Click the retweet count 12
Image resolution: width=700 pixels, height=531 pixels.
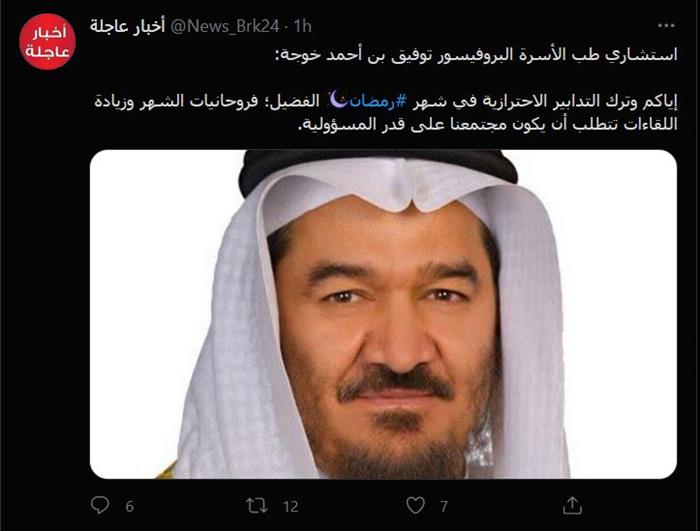point(291,506)
